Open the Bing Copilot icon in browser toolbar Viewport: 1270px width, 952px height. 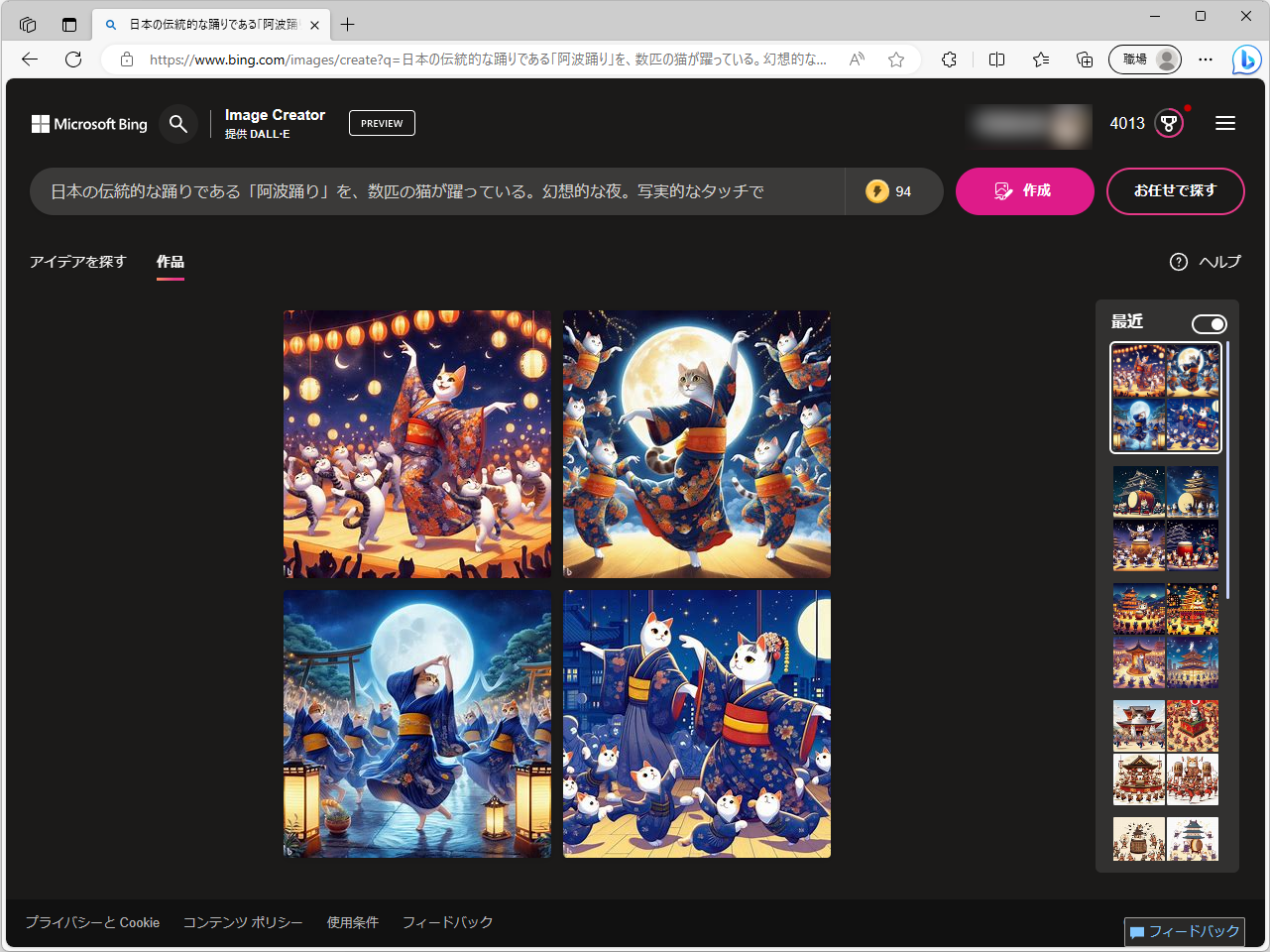click(1246, 59)
